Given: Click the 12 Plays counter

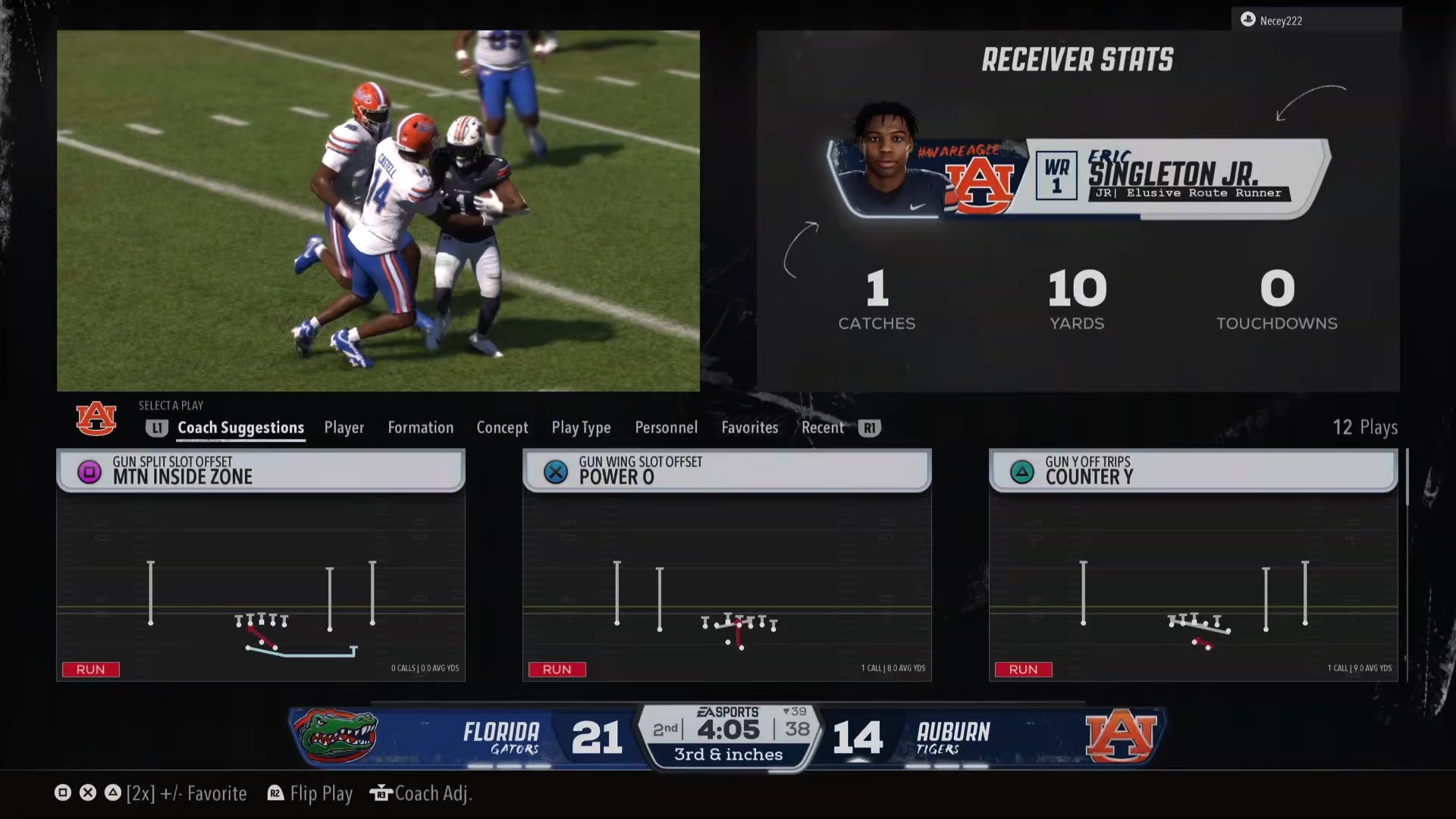Looking at the screenshot, I should coord(1365,428).
